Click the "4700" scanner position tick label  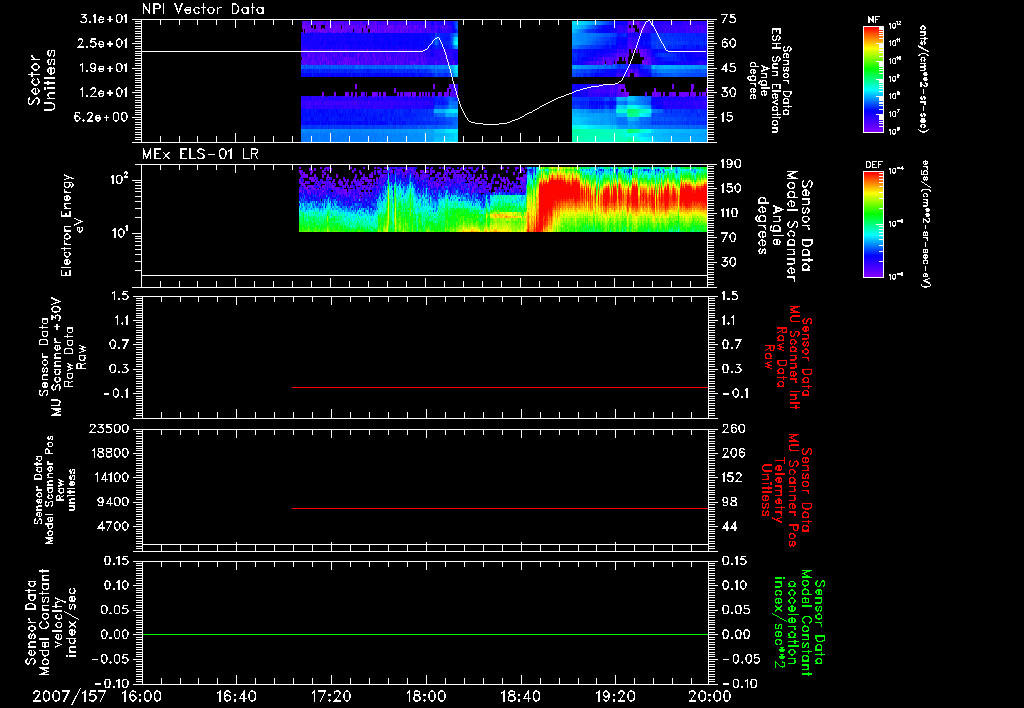coord(113,526)
